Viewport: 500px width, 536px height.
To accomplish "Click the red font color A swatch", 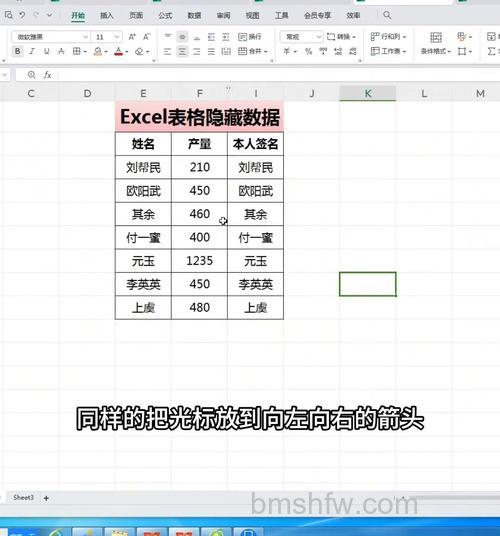I will pyautogui.click(x=119, y=51).
